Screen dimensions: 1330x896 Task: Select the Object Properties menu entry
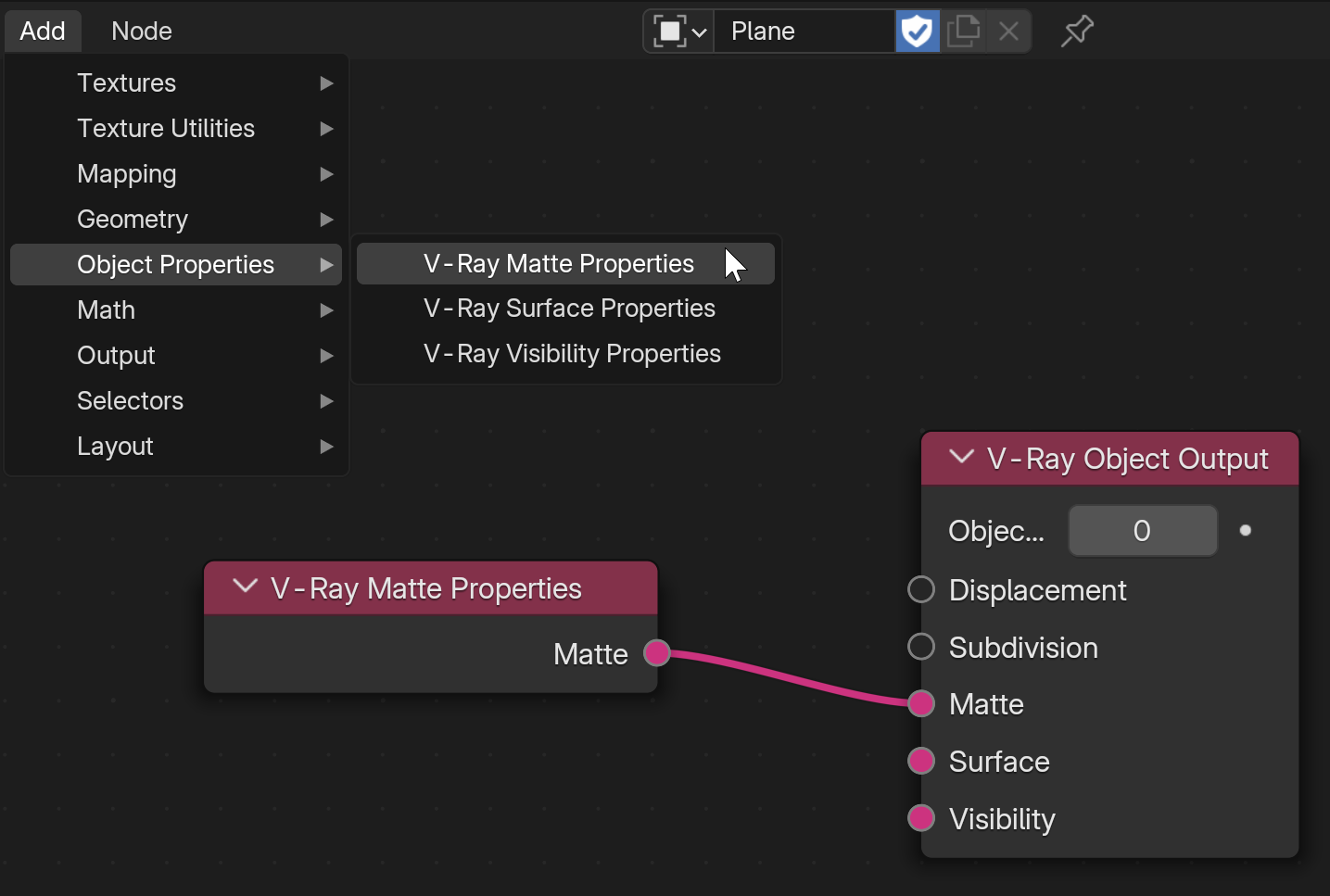coord(176,264)
